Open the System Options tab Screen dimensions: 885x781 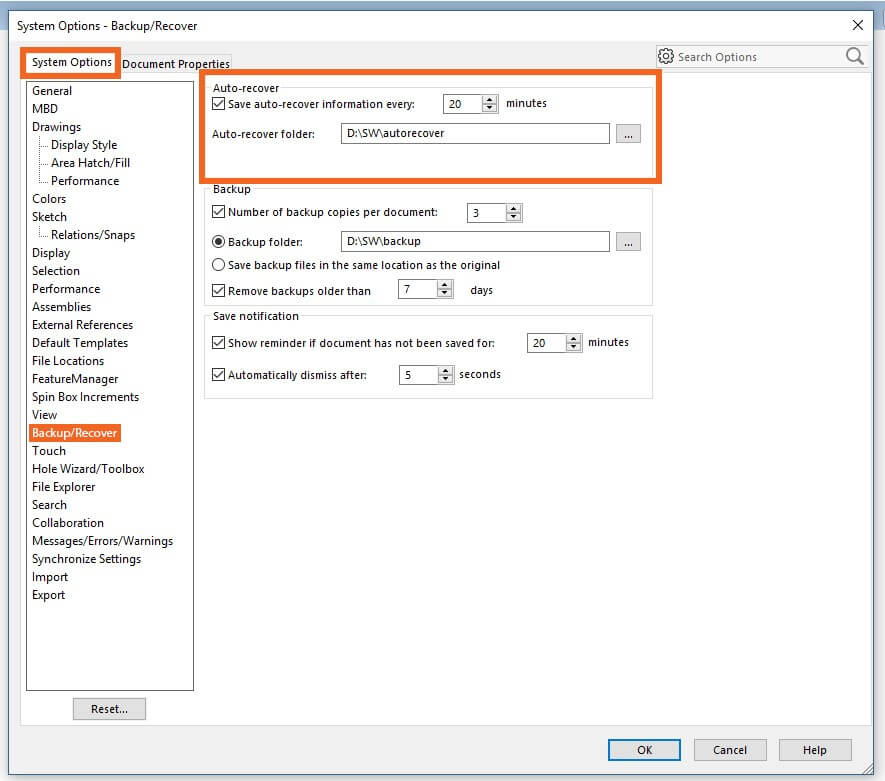pos(71,62)
